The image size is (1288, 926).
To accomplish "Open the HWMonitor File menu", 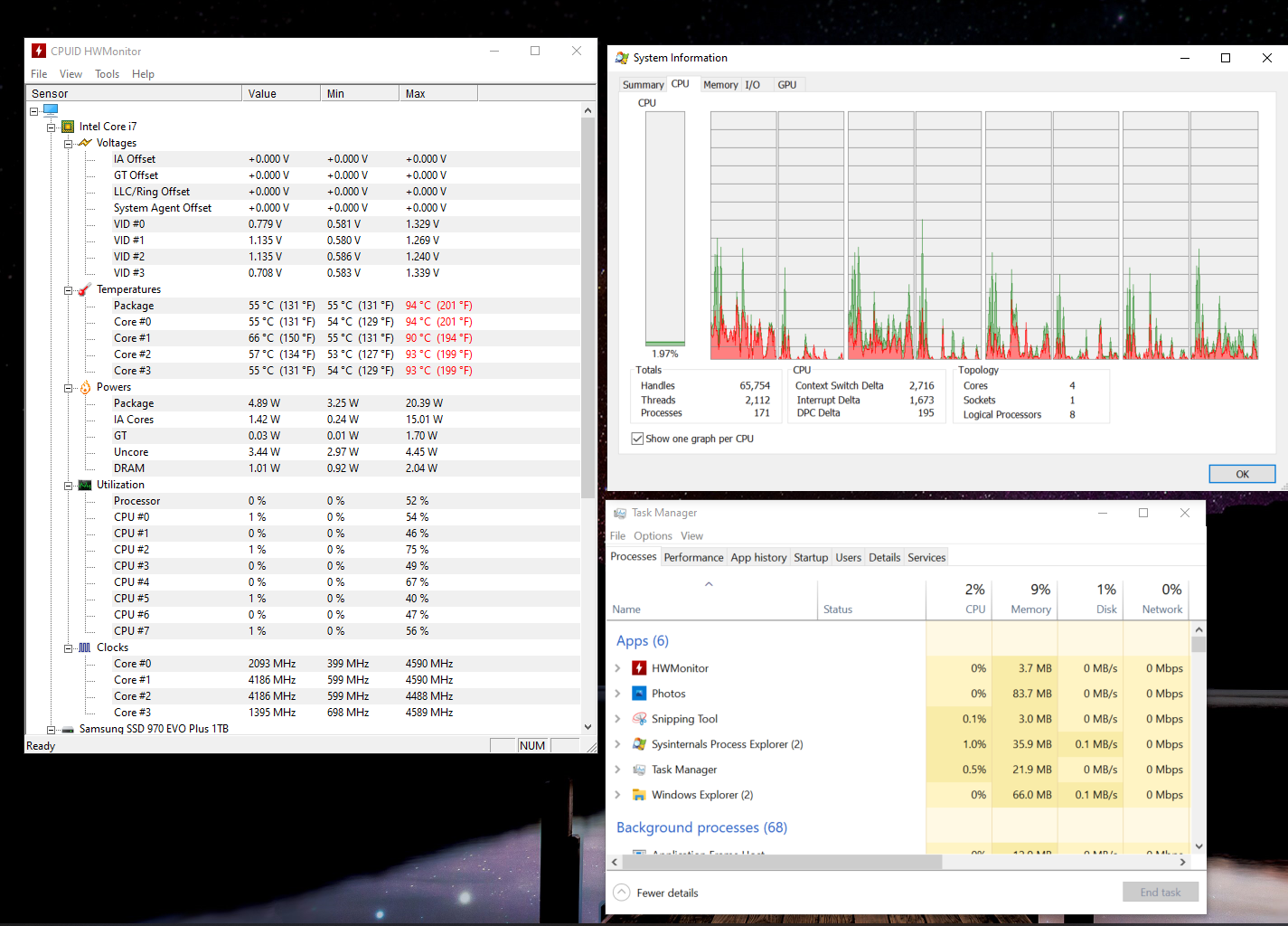I will (x=39, y=74).
